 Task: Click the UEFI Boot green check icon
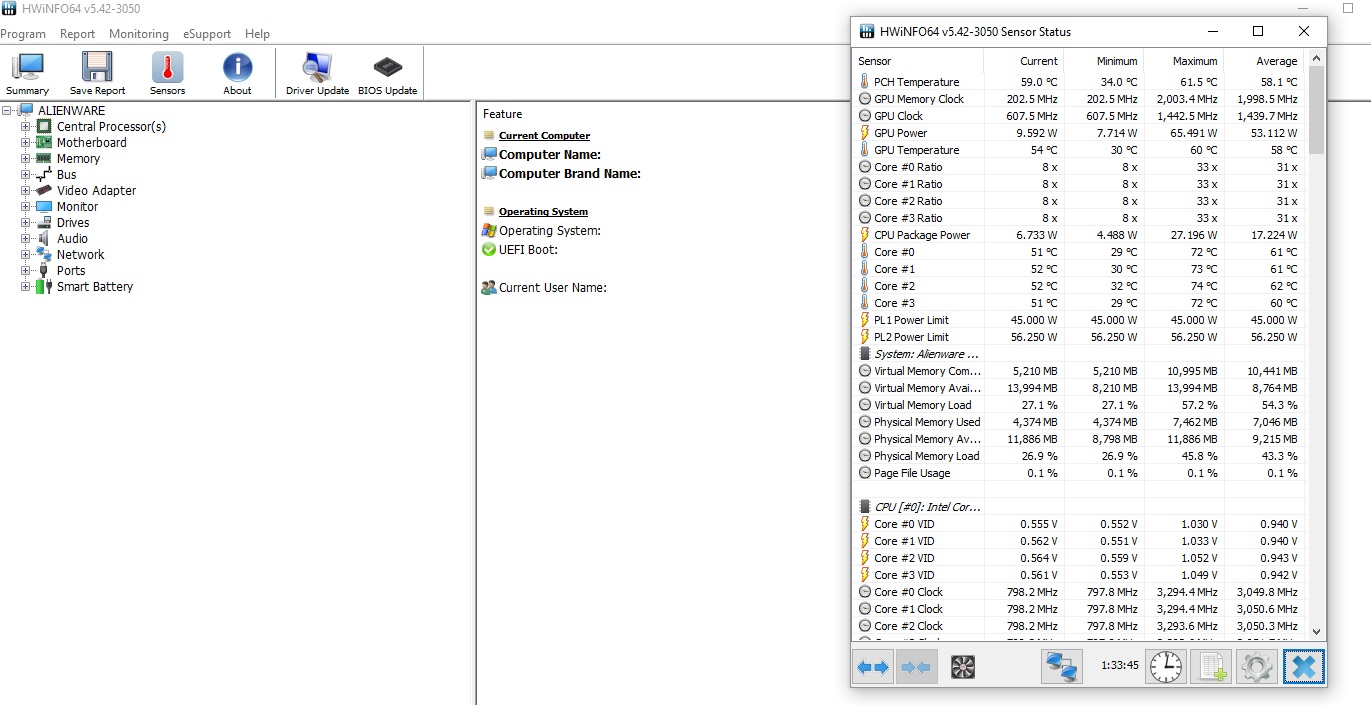tap(489, 250)
